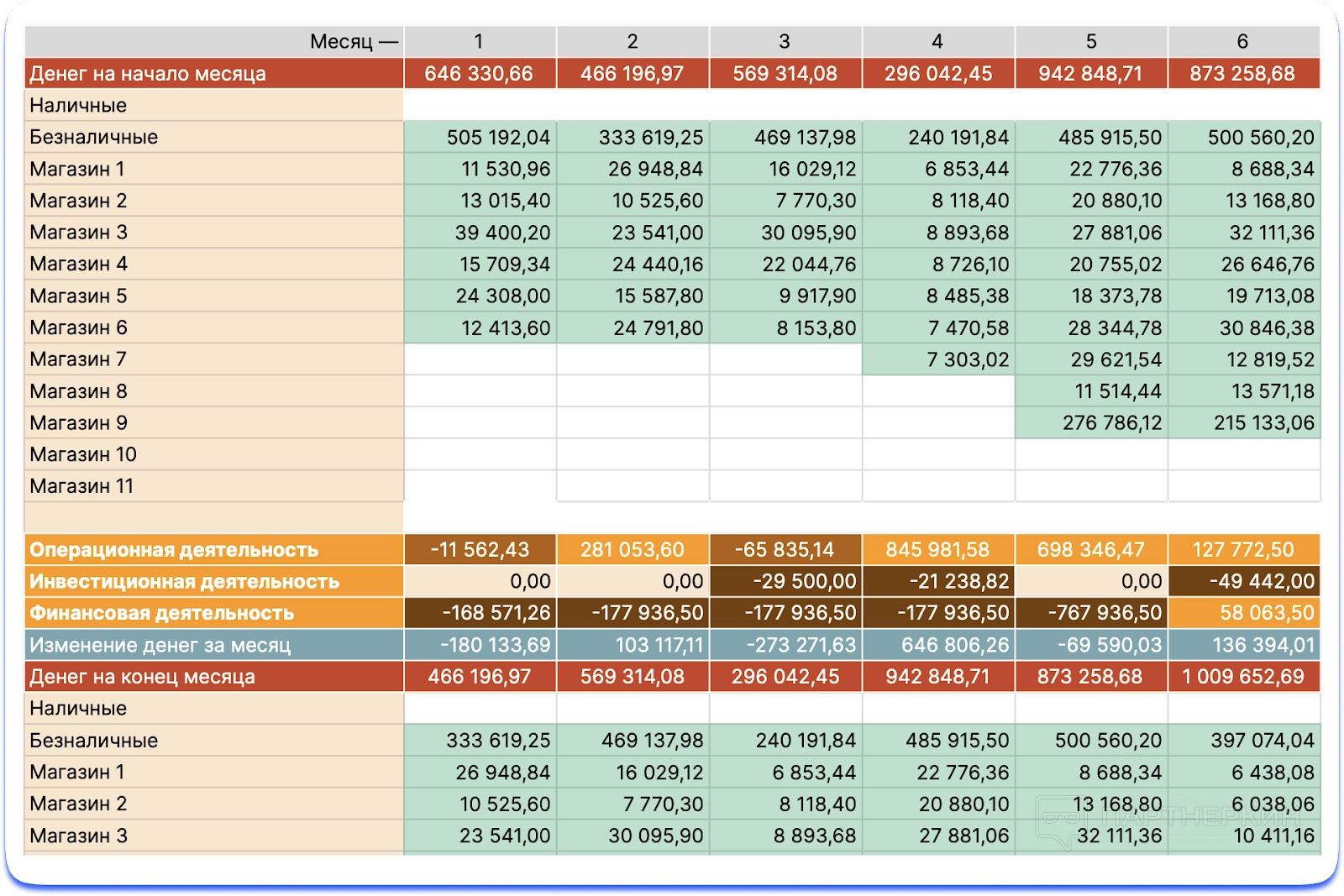Click the empty Магазин 10 cell for month 3

[x=785, y=454]
